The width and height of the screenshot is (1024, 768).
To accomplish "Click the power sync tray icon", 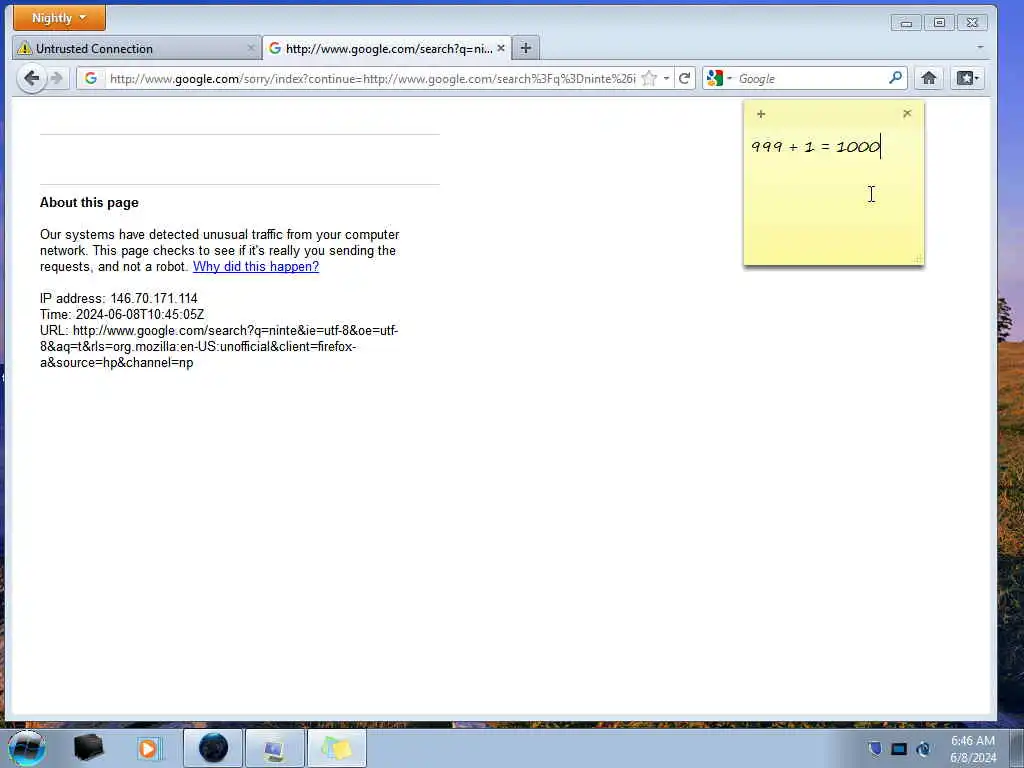I will pos(923,749).
